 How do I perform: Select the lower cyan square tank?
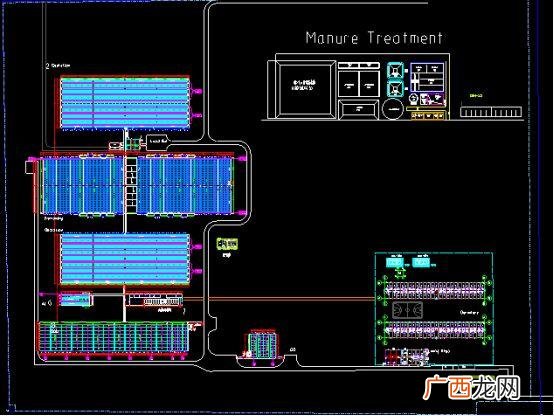click(395, 89)
